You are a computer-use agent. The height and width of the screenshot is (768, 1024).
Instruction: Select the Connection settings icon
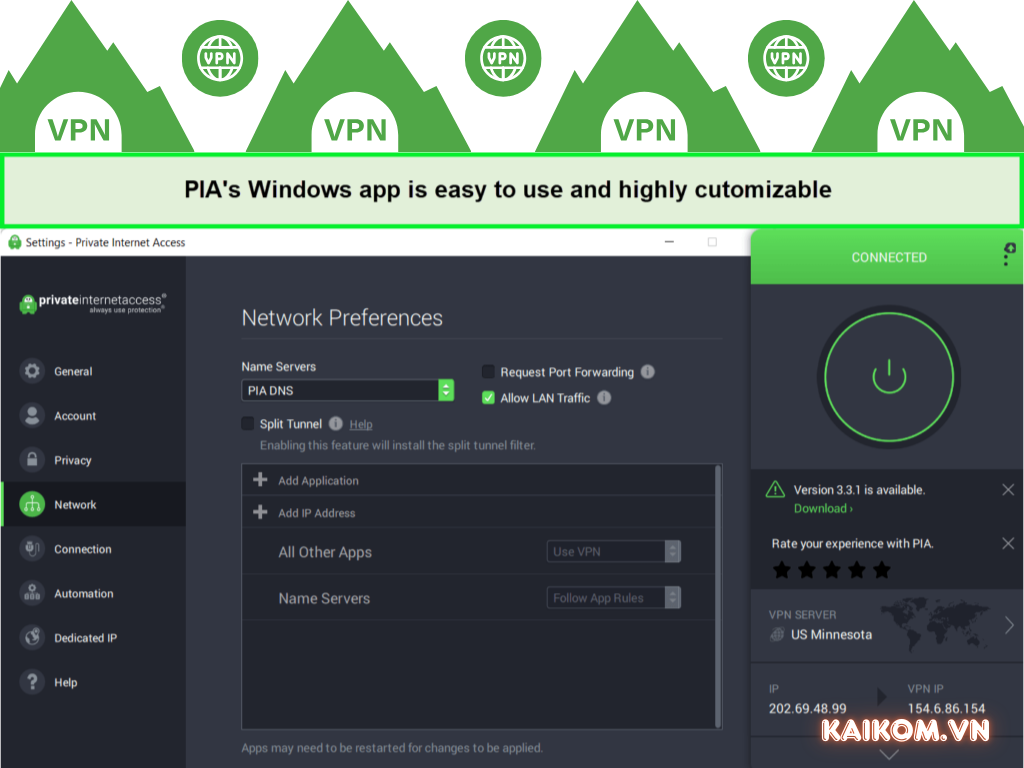tap(33, 549)
